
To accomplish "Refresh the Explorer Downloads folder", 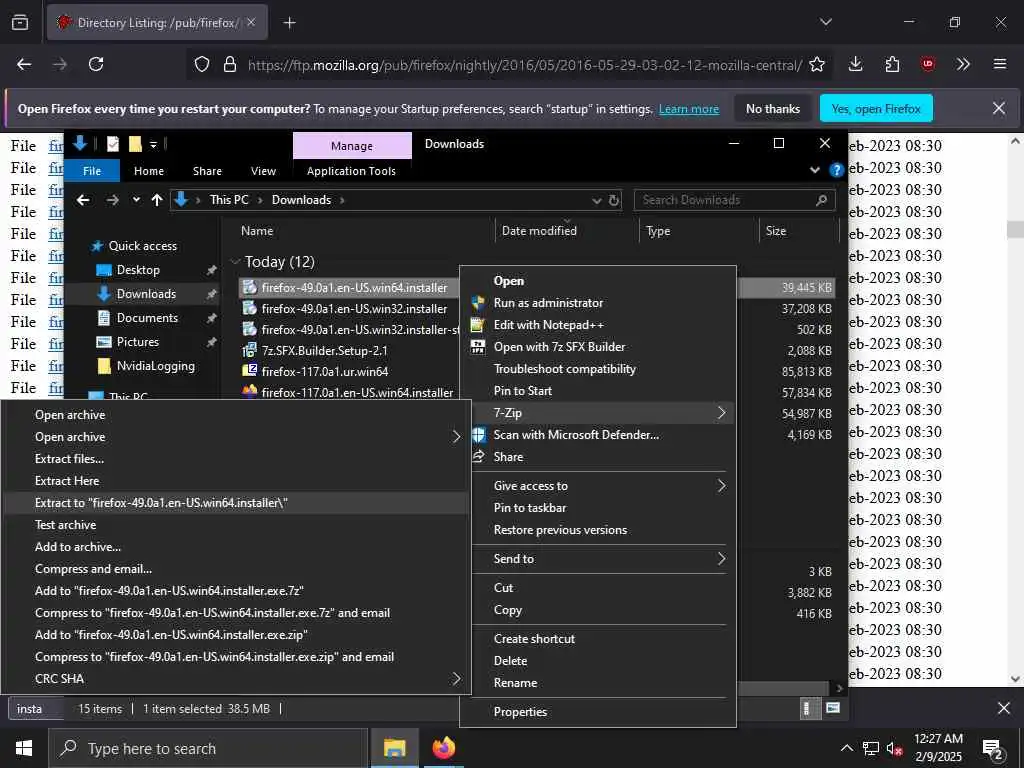I will [614, 200].
